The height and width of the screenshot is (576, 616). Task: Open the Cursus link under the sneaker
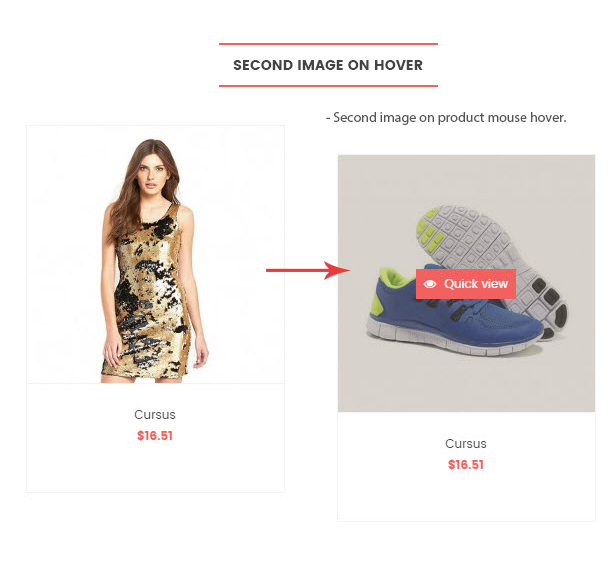[x=466, y=444]
